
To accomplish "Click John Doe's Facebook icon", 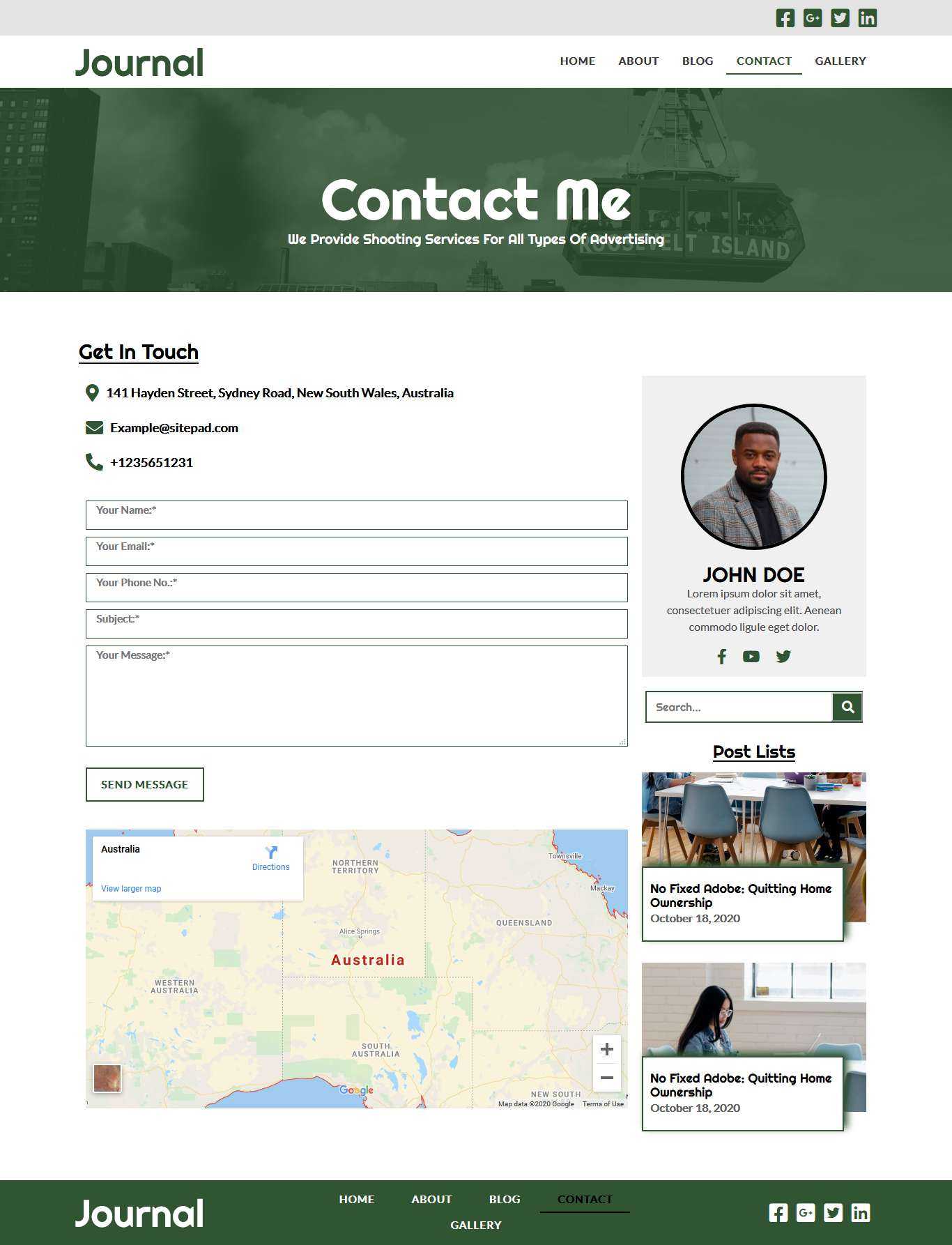I will tap(722, 656).
